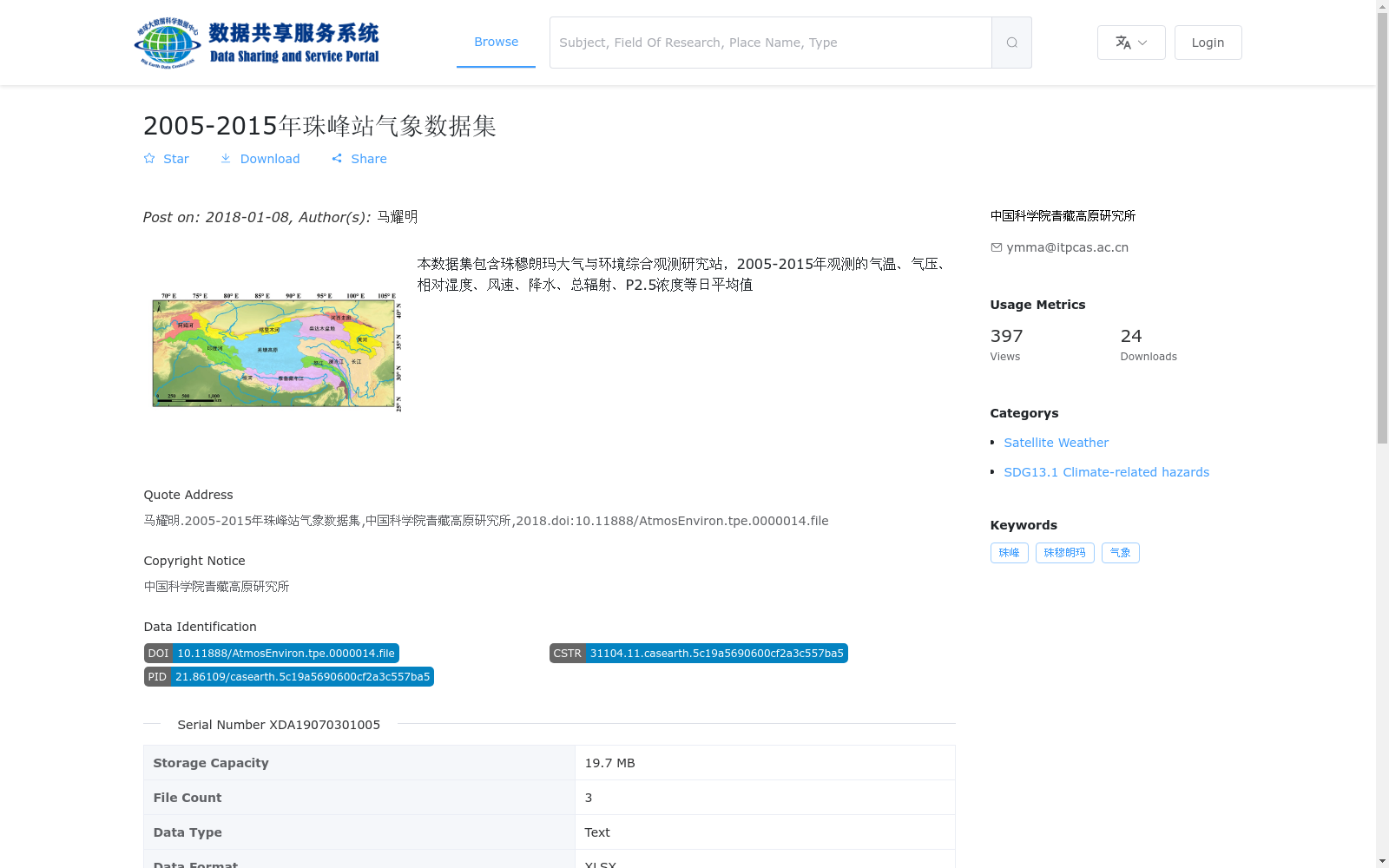Screen dimensions: 1389x868
Task: Click the Data Type value Text cell
Action: click(765, 832)
